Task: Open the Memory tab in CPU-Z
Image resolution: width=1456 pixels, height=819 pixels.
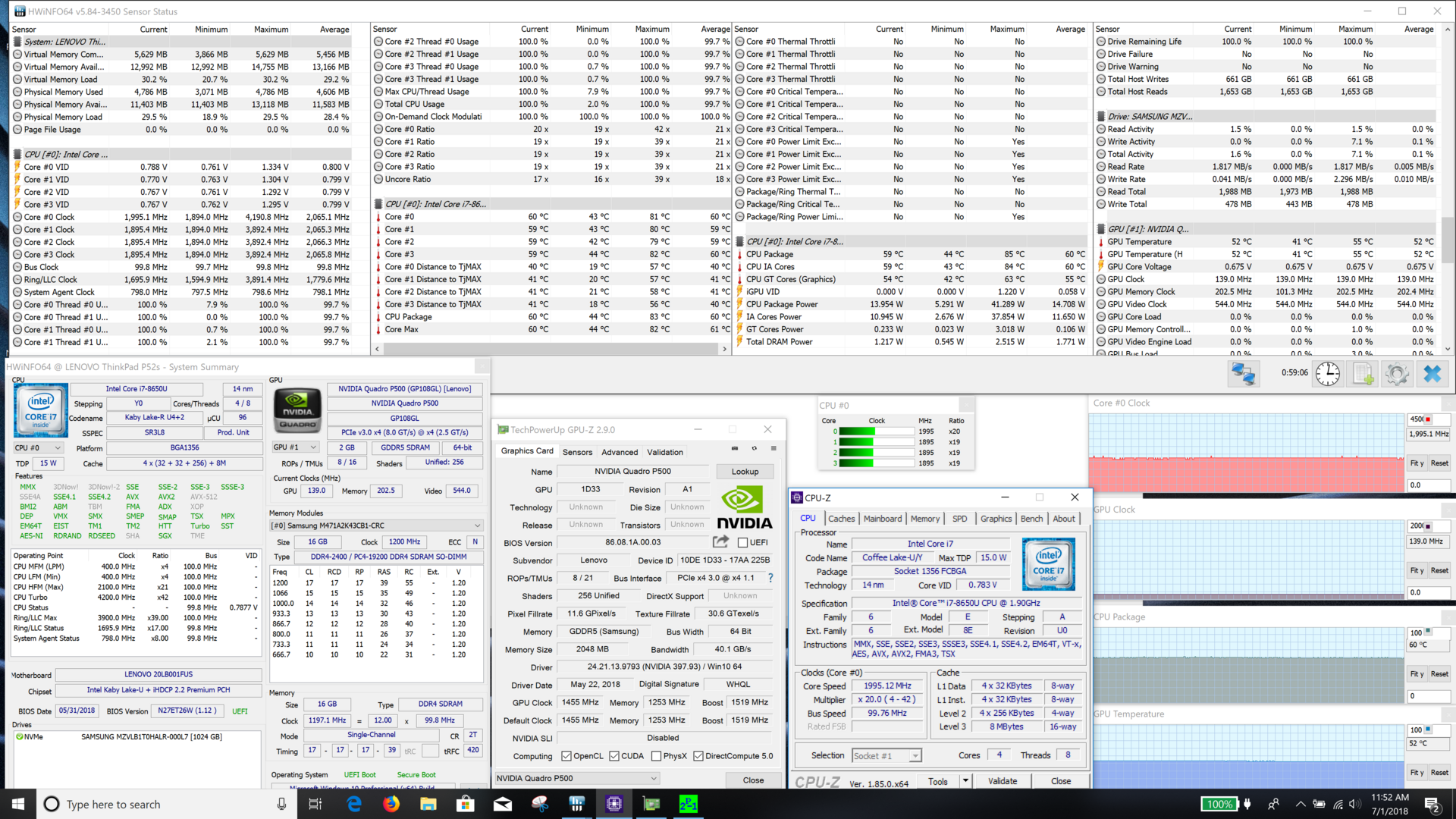Action: click(925, 519)
